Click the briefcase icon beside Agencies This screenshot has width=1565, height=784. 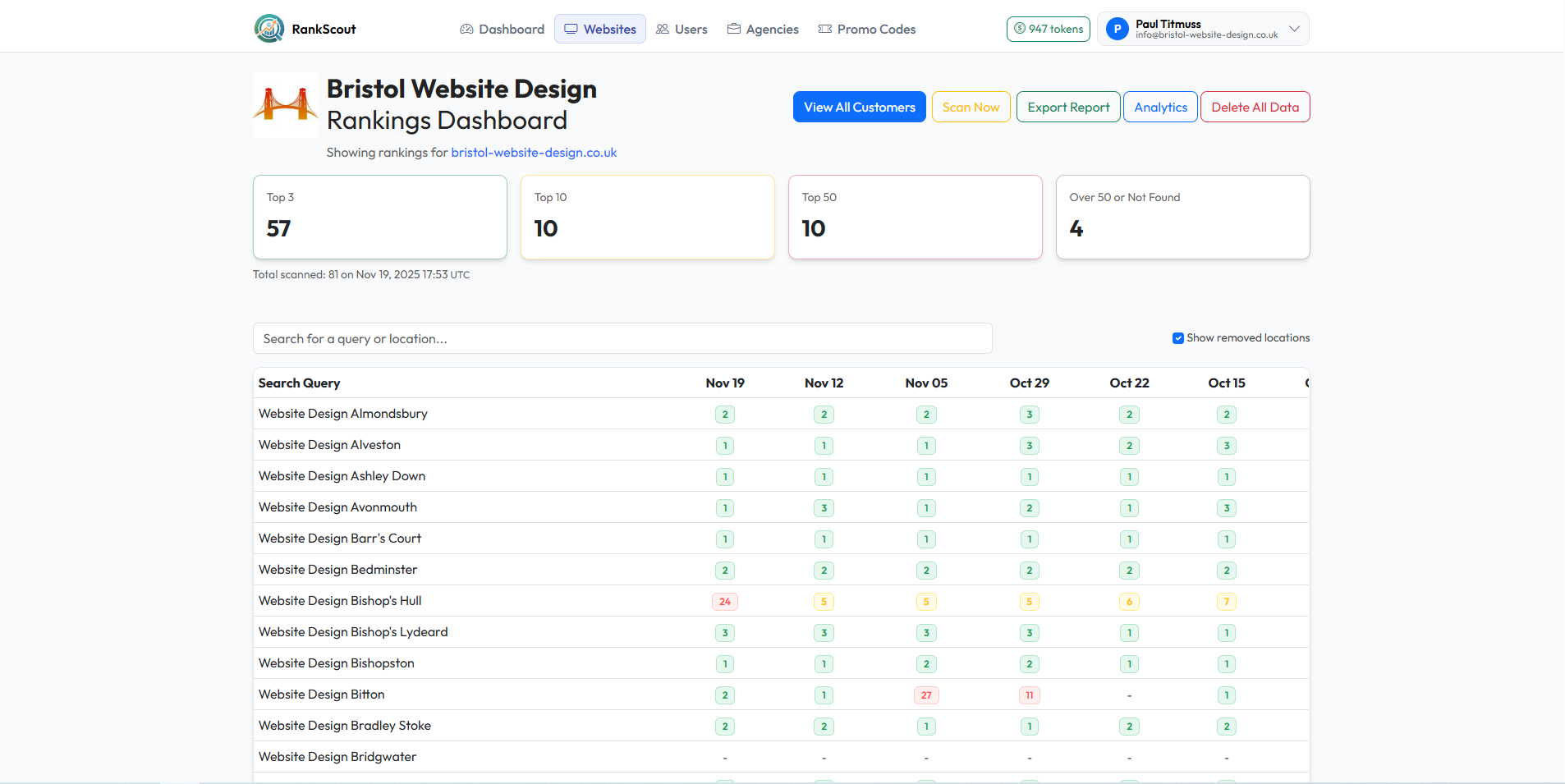pyautogui.click(x=733, y=29)
